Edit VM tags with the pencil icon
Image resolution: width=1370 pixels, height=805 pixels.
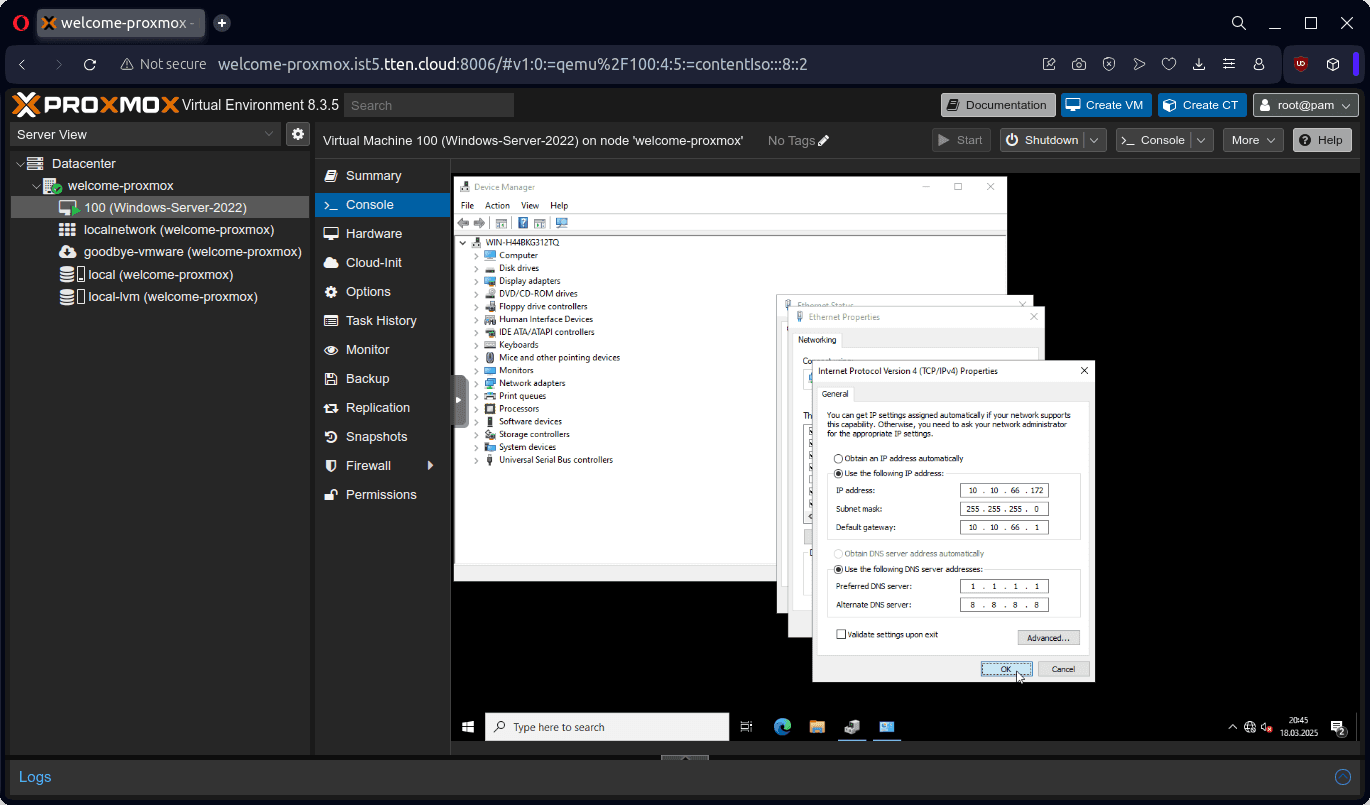(x=824, y=141)
